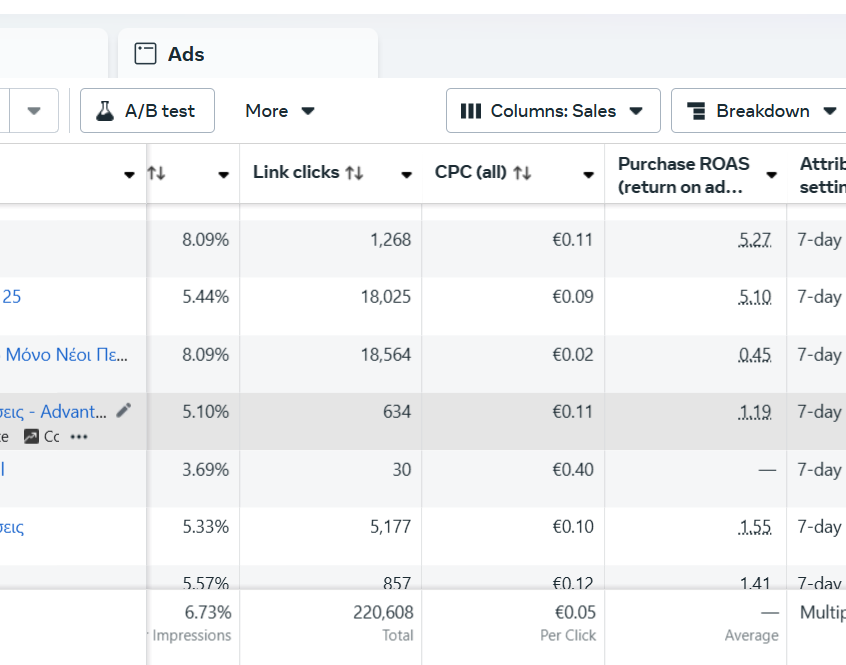Open the Purchase ROAS column options caret
The height and width of the screenshot is (665, 846).
pyautogui.click(x=771, y=175)
